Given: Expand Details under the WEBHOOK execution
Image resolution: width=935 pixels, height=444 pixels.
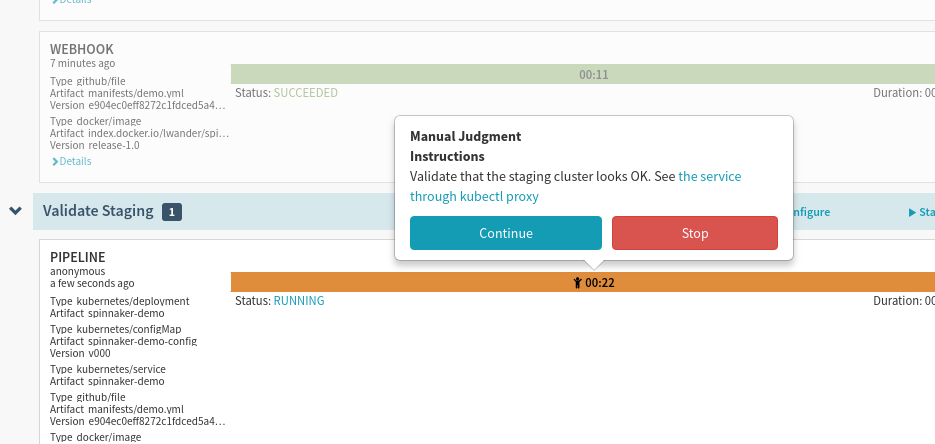Looking at the screenshot, I should click(x=72, y=161).
